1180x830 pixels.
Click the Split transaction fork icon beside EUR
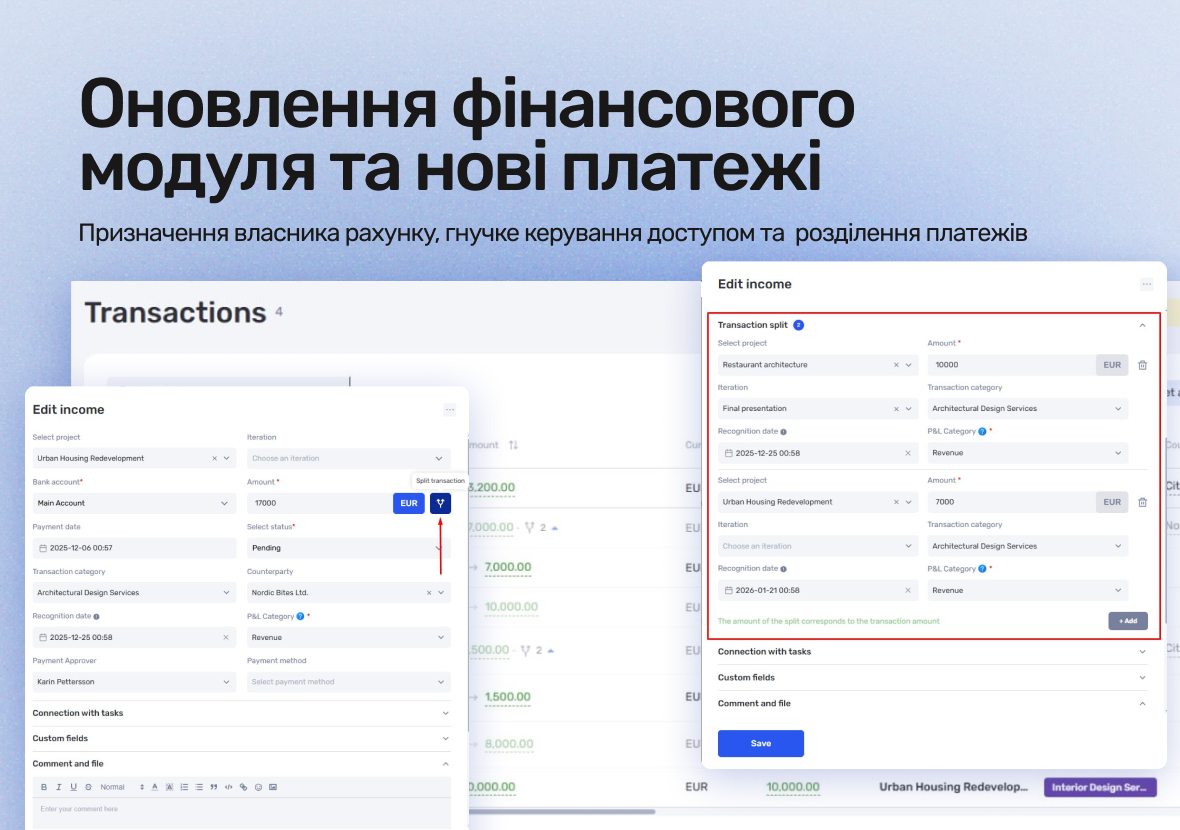click(x=440, y=503)
